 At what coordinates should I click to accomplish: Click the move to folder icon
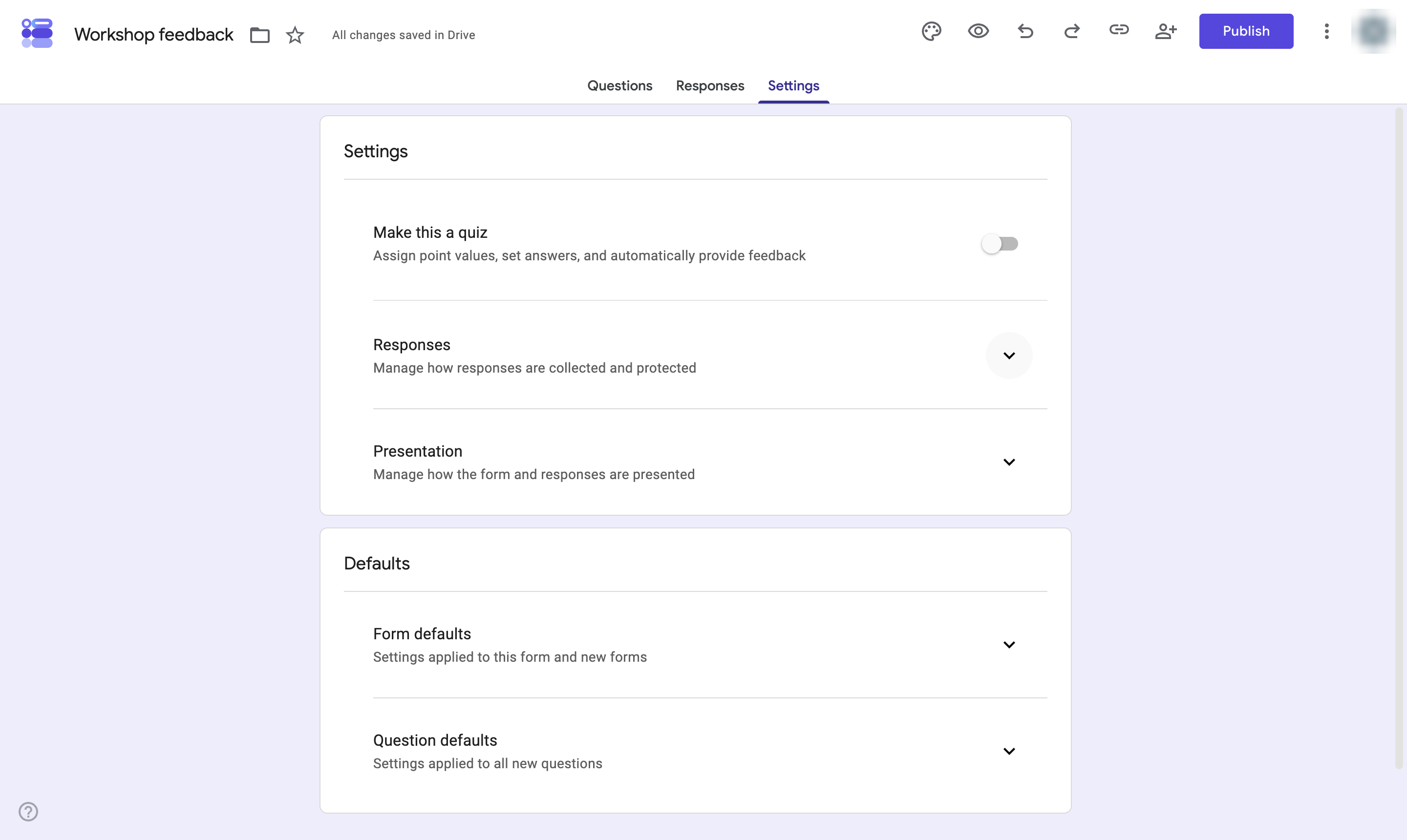[260, 35]
